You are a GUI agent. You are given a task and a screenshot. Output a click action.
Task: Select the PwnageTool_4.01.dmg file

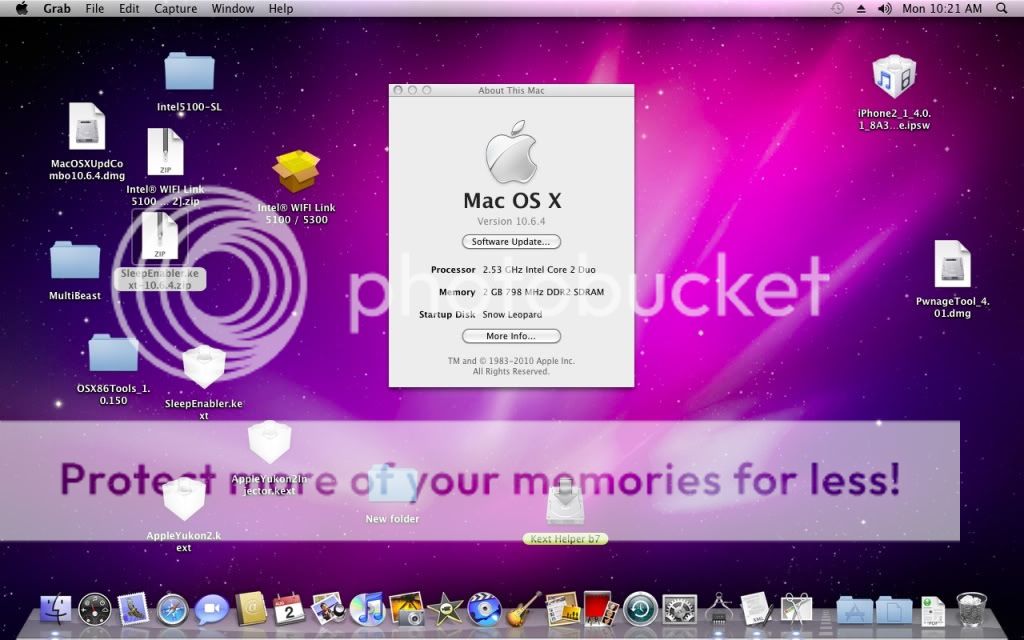click(x=952, y=266)
